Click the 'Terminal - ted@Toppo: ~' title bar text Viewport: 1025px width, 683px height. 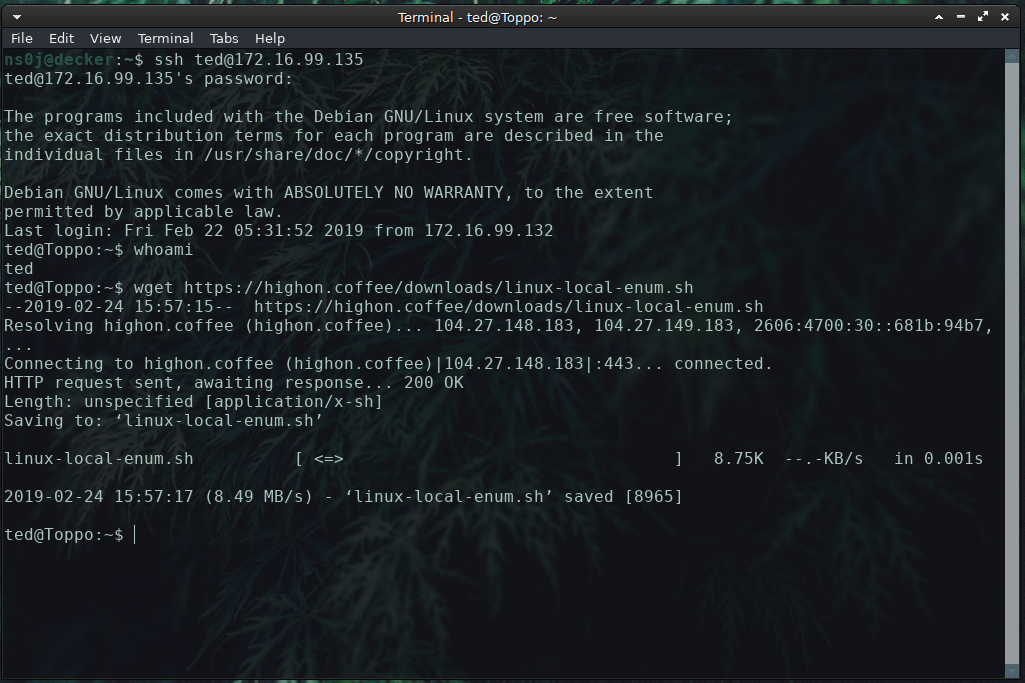[x=478, y=17]
